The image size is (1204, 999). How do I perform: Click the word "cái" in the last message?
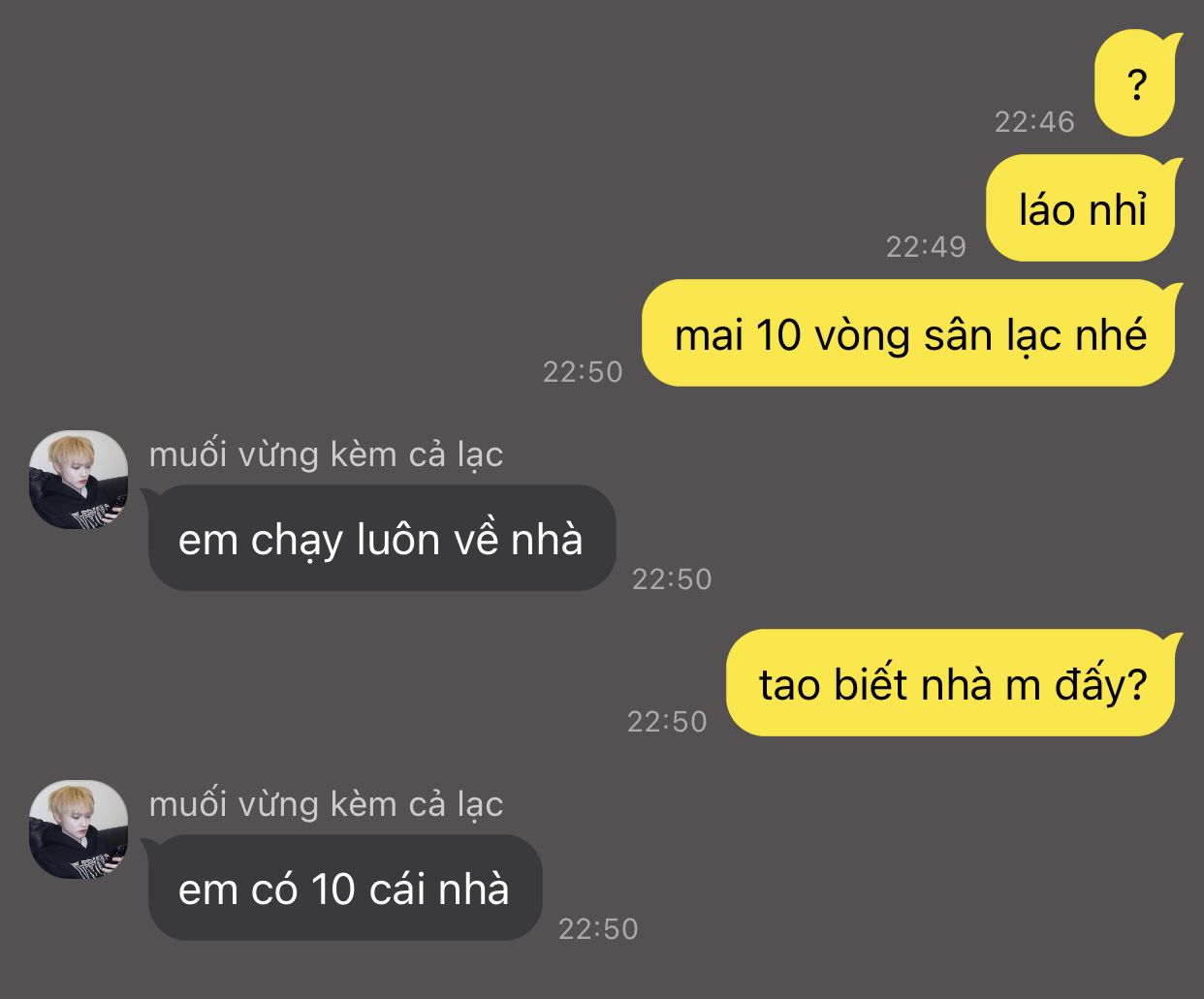point(397,890)
